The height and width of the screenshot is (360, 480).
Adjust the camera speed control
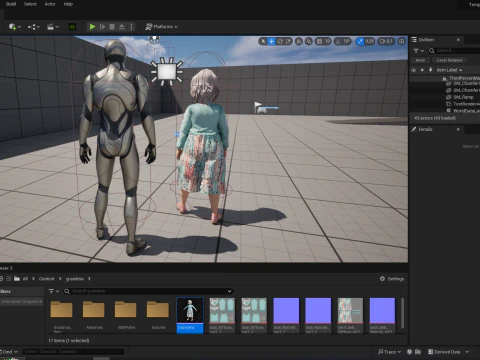point(386,41)
